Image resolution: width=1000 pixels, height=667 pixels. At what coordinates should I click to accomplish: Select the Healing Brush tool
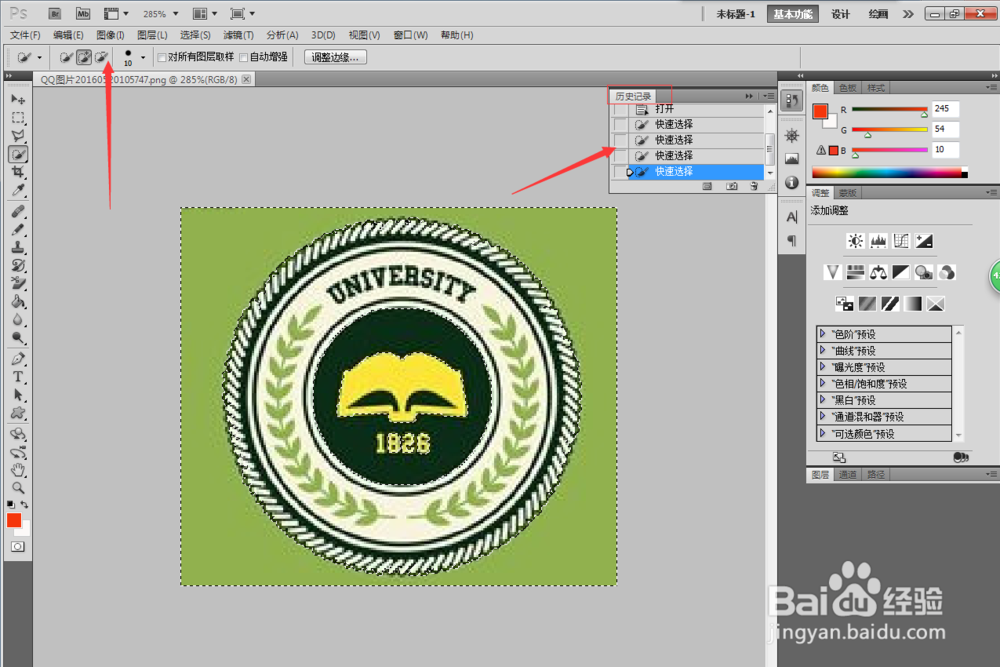click(18, 211)
